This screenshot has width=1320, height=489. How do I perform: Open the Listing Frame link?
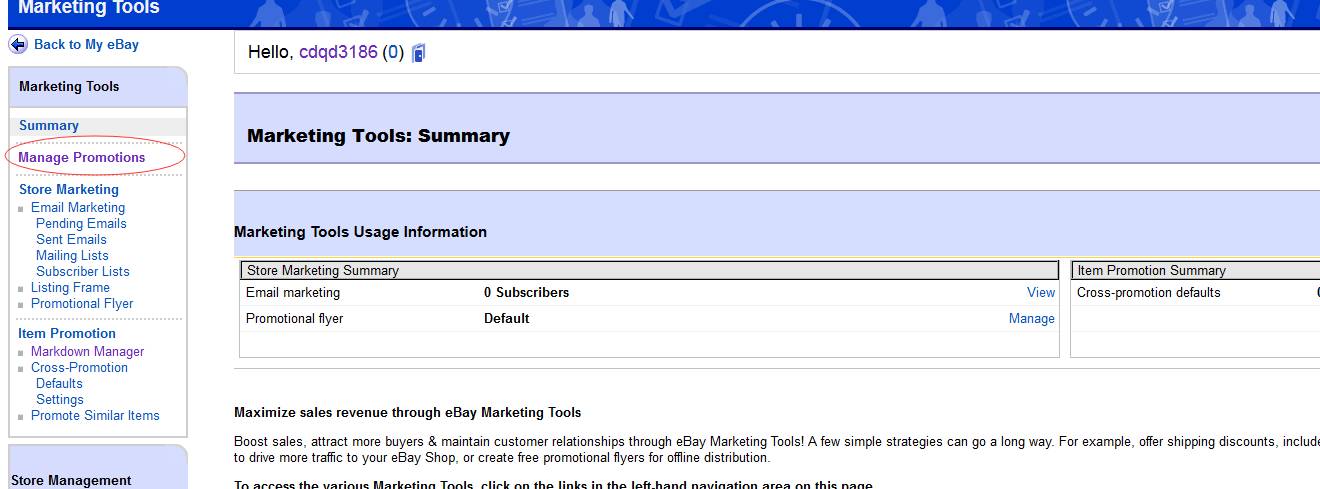click(x=70, y=287)
